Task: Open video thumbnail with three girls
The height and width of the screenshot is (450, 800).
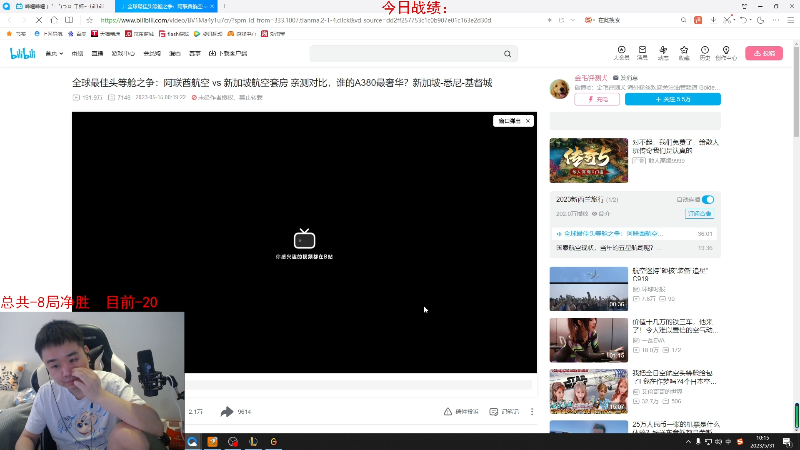Action: coord(589,391)
